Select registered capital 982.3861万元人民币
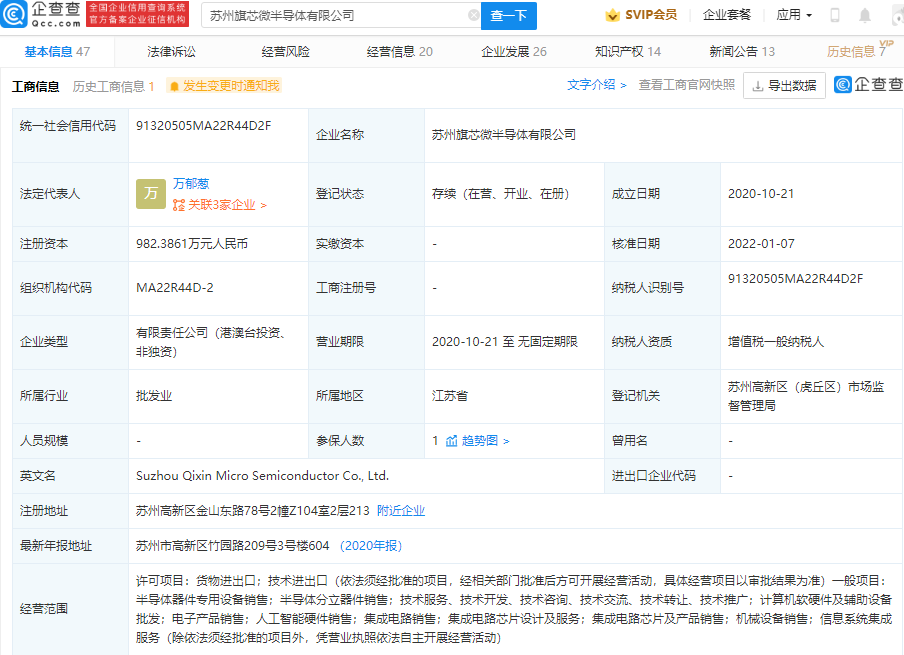 pyautogui.click(x=192, y=244)
